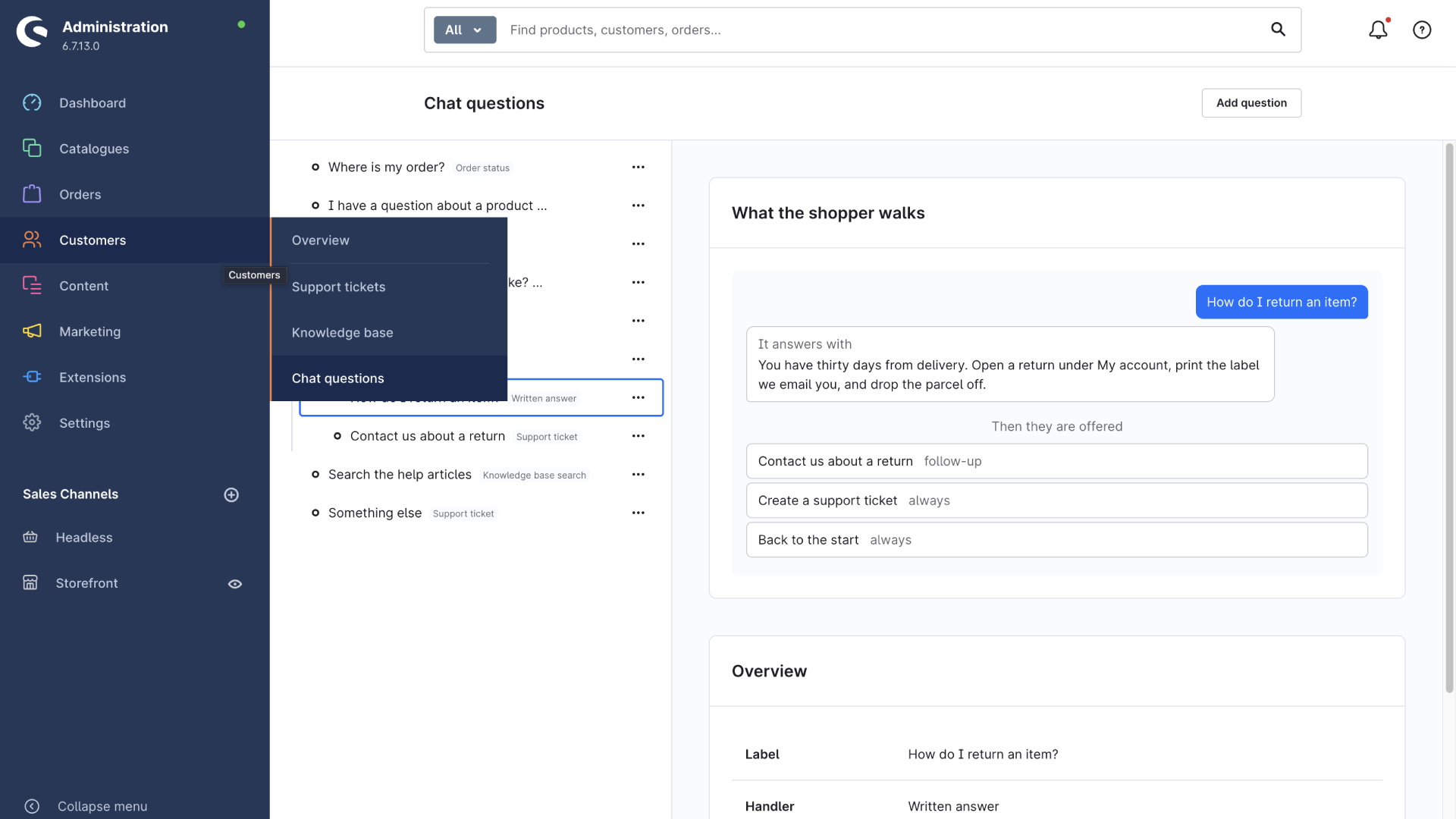Select Overview in the Customers flyout

pyautogui.click(x=389, y=240)
